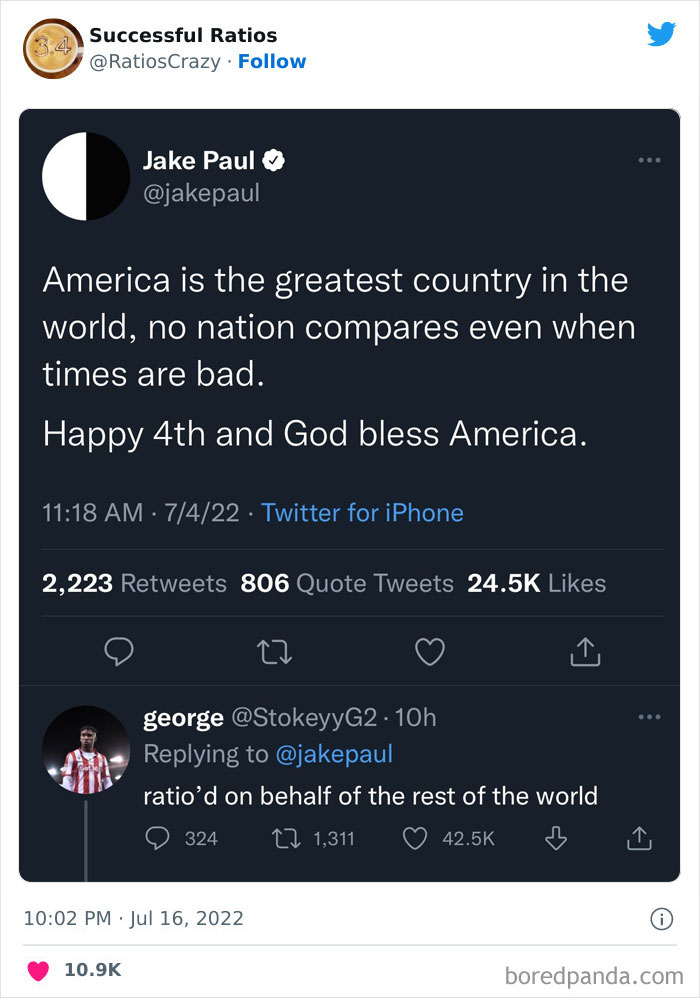Click the share icon on george's reply

click(x=638, y=838)
